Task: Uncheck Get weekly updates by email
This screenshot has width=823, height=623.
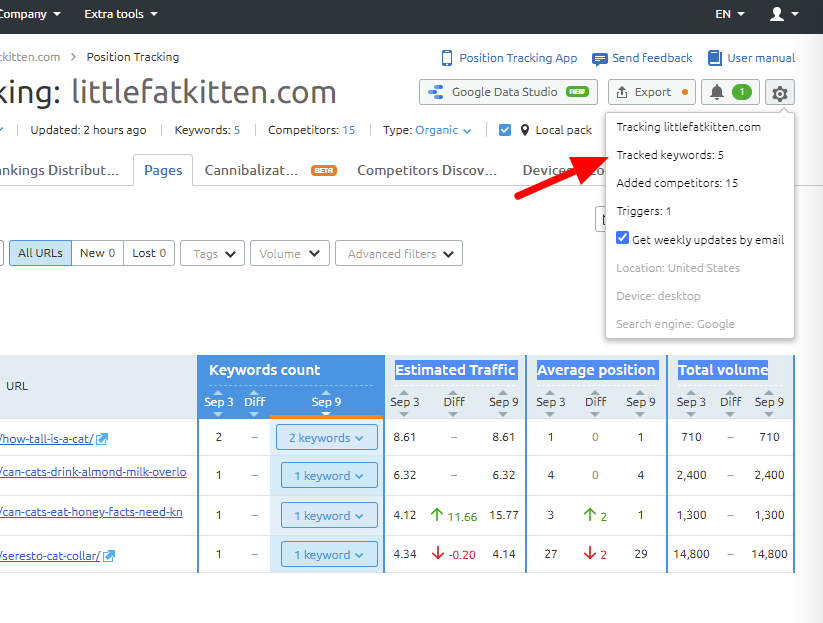Action: pos(622,238)
